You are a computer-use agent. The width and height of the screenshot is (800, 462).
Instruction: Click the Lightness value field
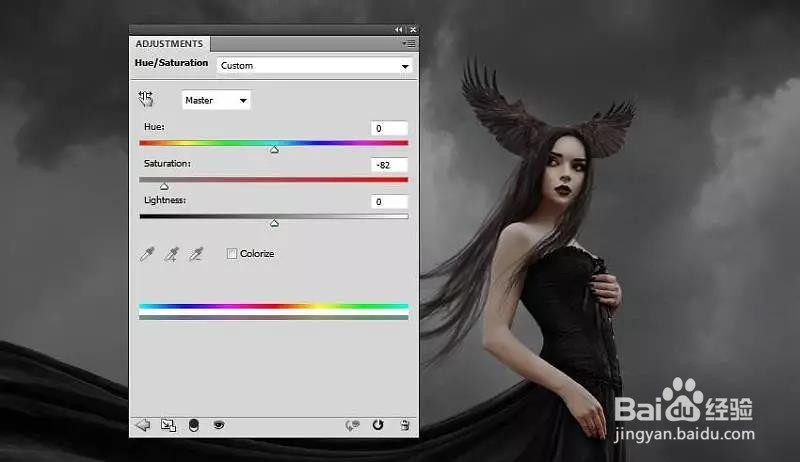tap(389, 202)
